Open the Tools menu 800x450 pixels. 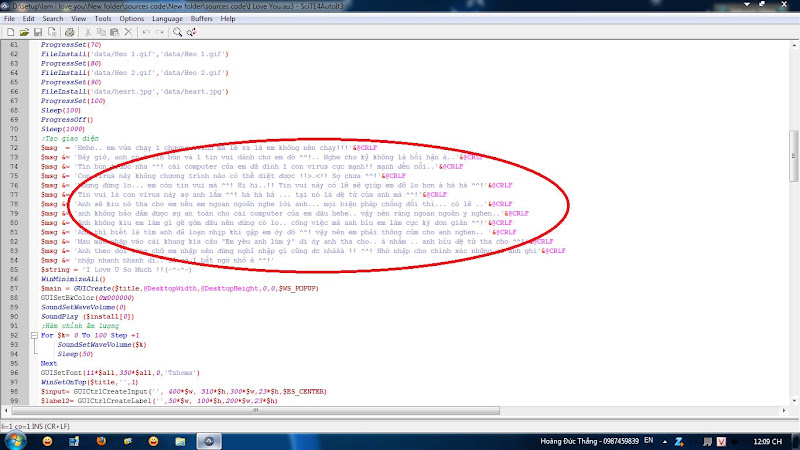[102, 18]
